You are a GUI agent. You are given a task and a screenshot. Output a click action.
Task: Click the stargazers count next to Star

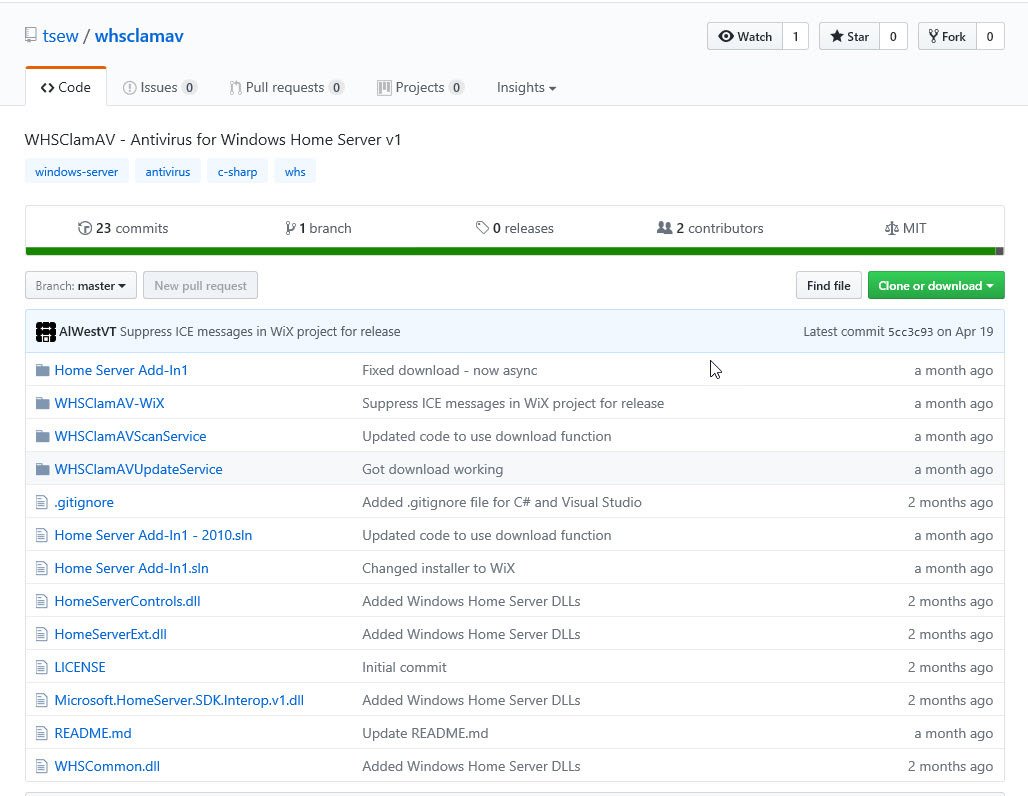point(893,37)
